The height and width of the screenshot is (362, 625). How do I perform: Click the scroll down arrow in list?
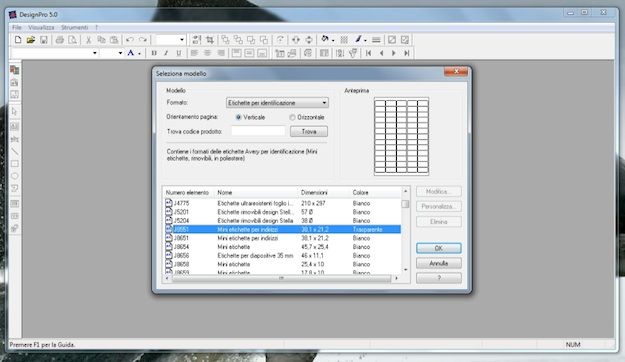[405, 270]
